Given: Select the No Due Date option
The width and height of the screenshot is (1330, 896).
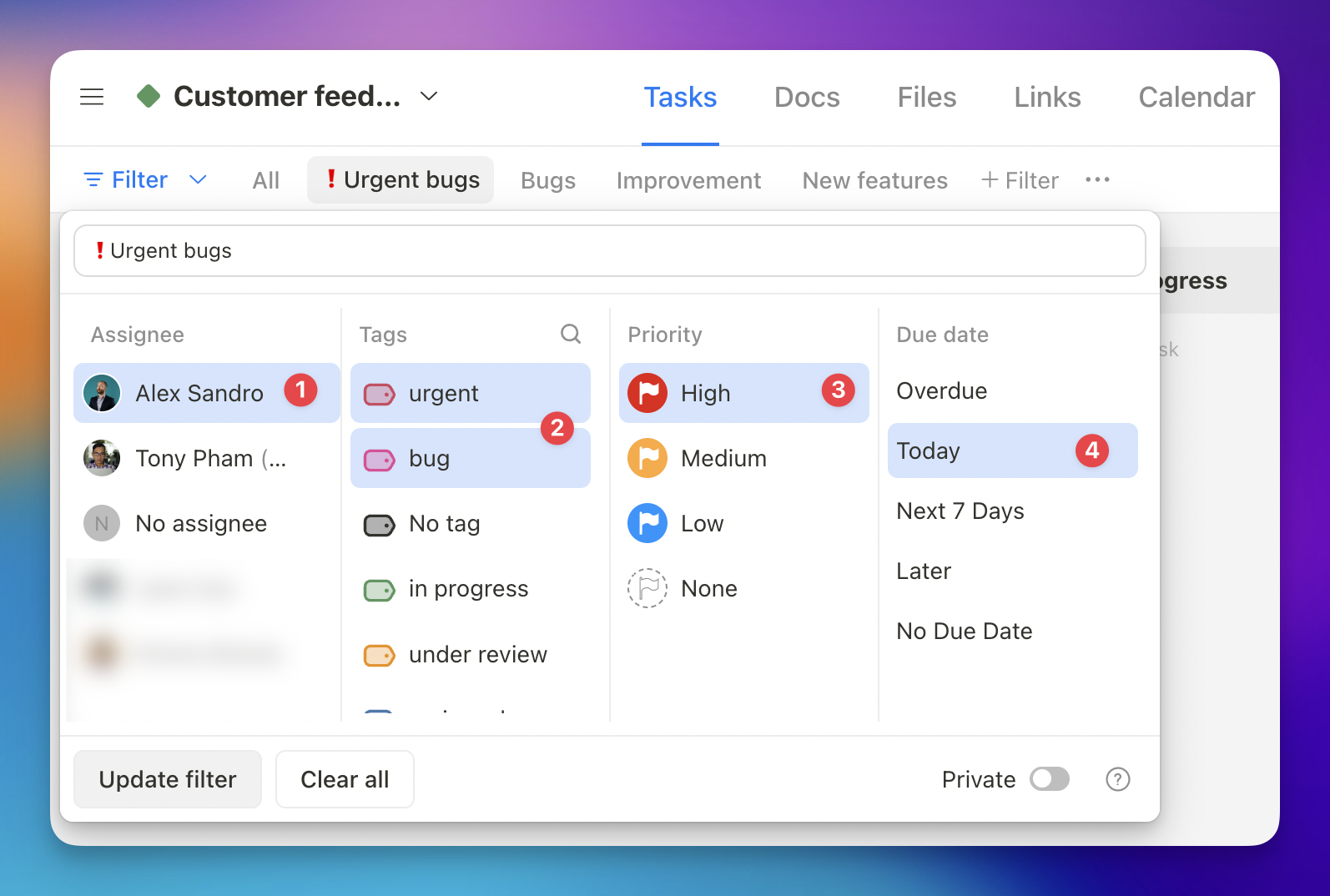Looking at the screenshot, I should tap(1013, 631).
